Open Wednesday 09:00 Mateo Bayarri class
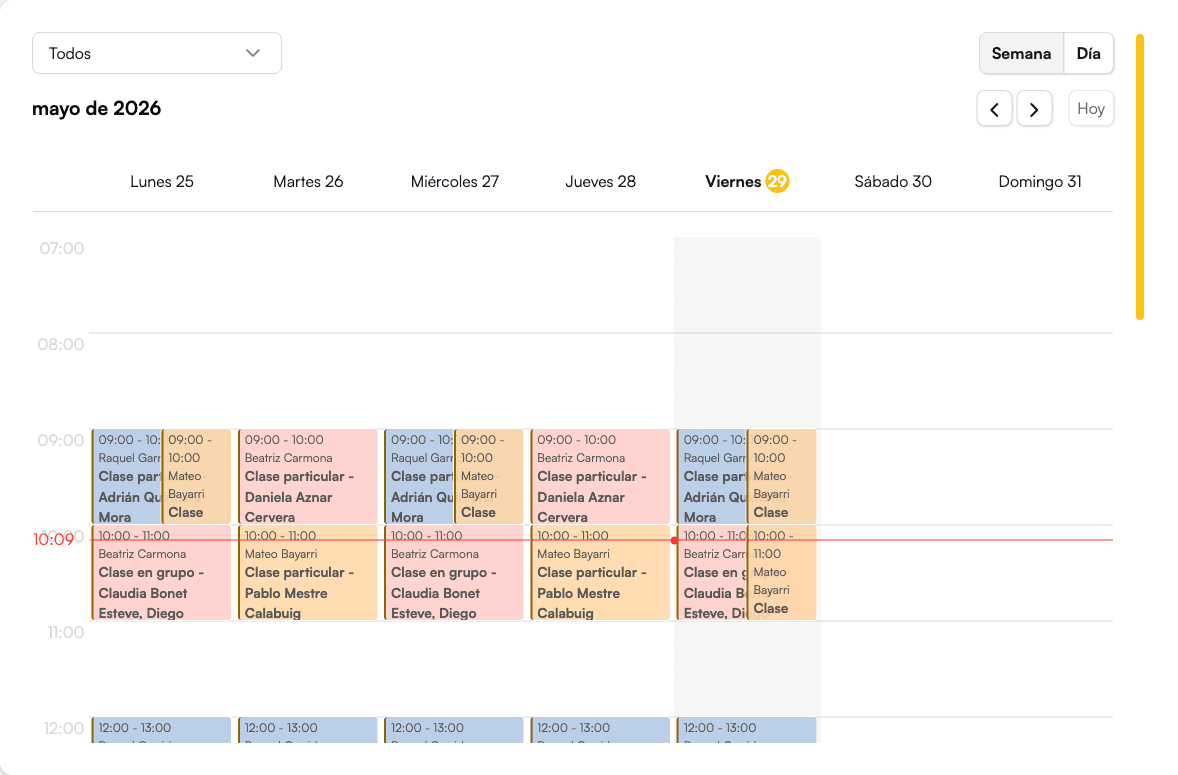Image resolution: width=1178 pixels, height=775 pixels. 489,477
